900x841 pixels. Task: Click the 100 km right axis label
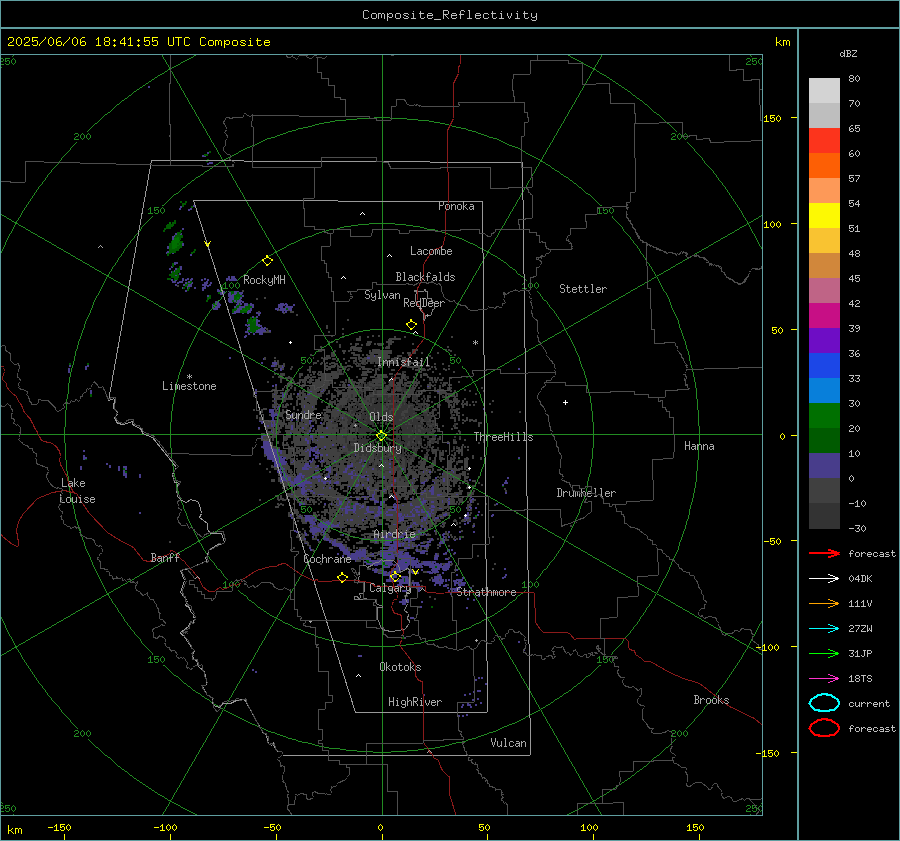773,224
